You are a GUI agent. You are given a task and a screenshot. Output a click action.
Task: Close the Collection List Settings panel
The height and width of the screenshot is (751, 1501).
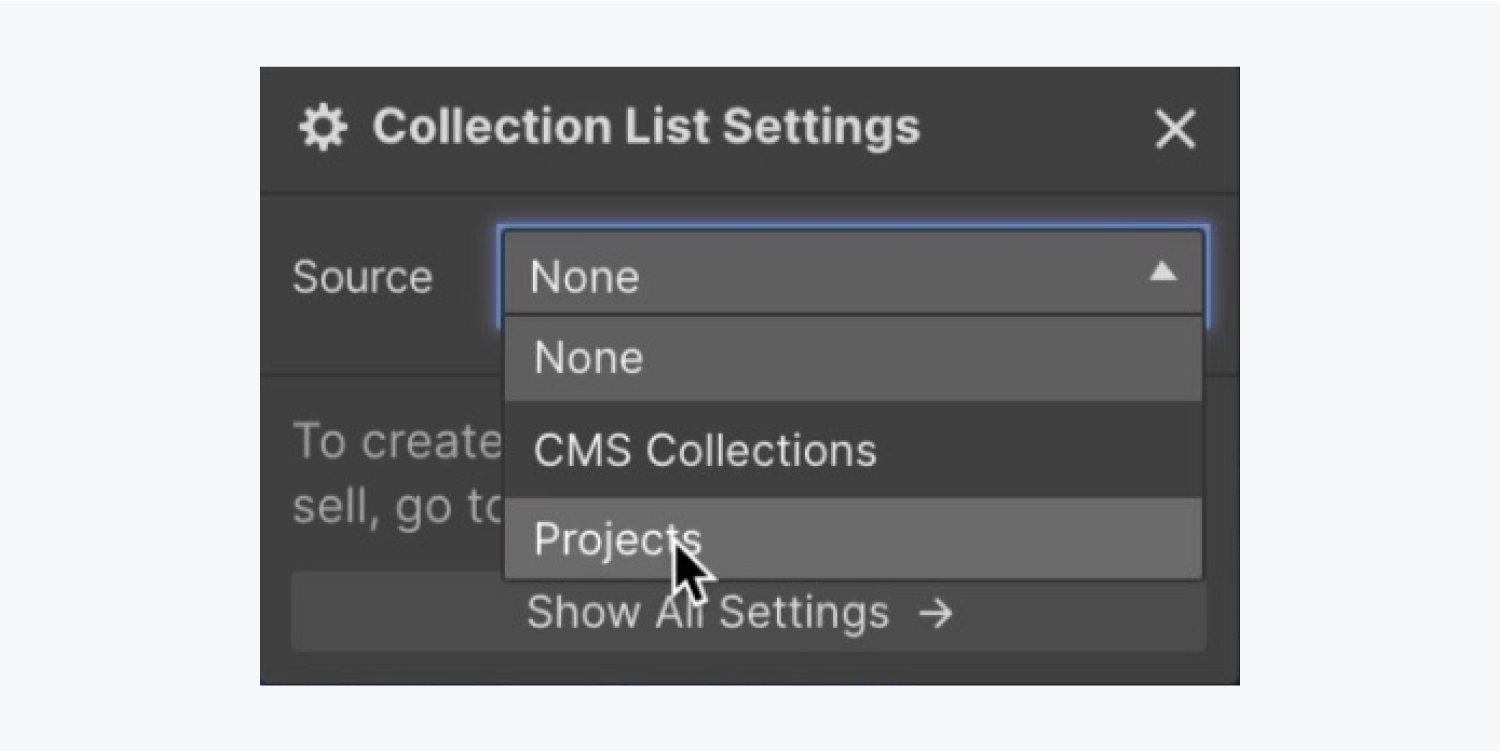1175,130
